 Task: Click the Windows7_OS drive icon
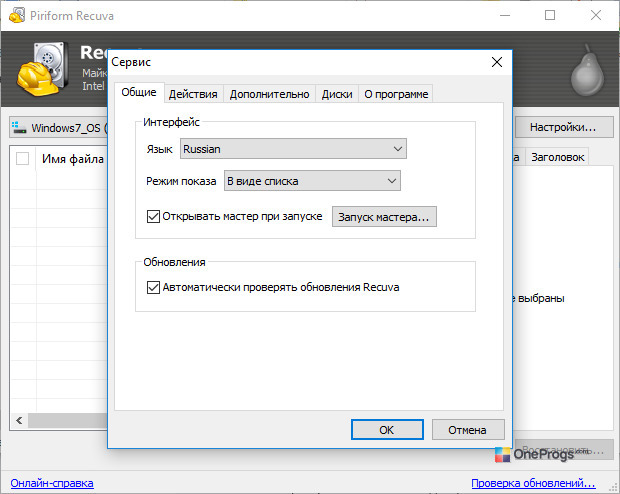coord(19,127)
